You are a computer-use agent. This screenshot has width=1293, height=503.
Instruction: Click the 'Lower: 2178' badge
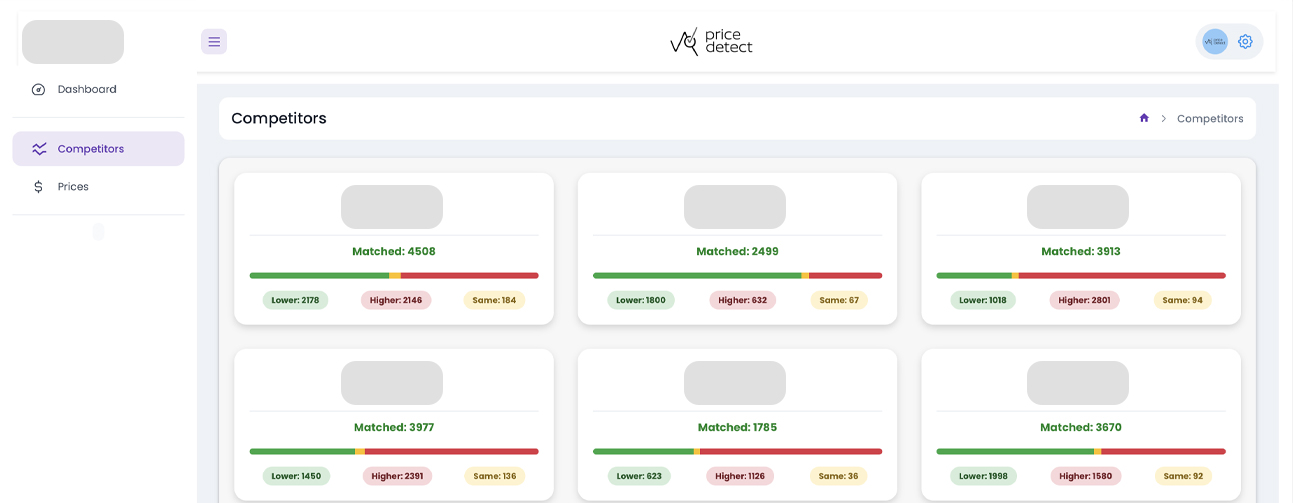click(x=295, y=300)
